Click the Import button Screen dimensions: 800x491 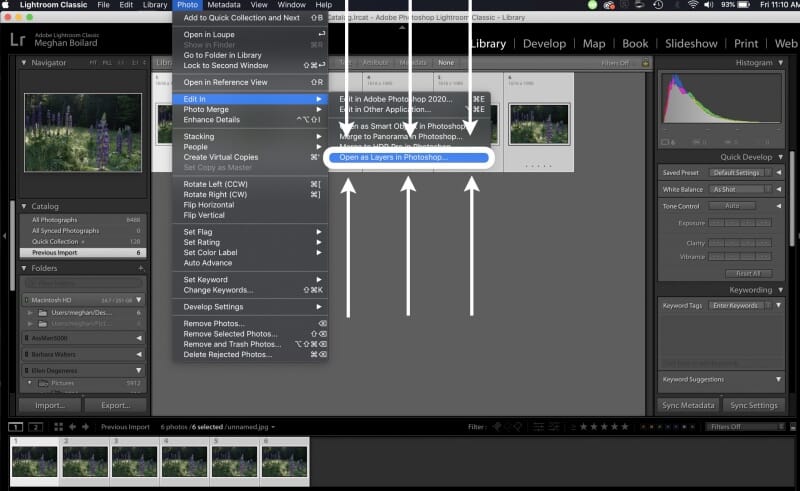(x=50, y=405)
